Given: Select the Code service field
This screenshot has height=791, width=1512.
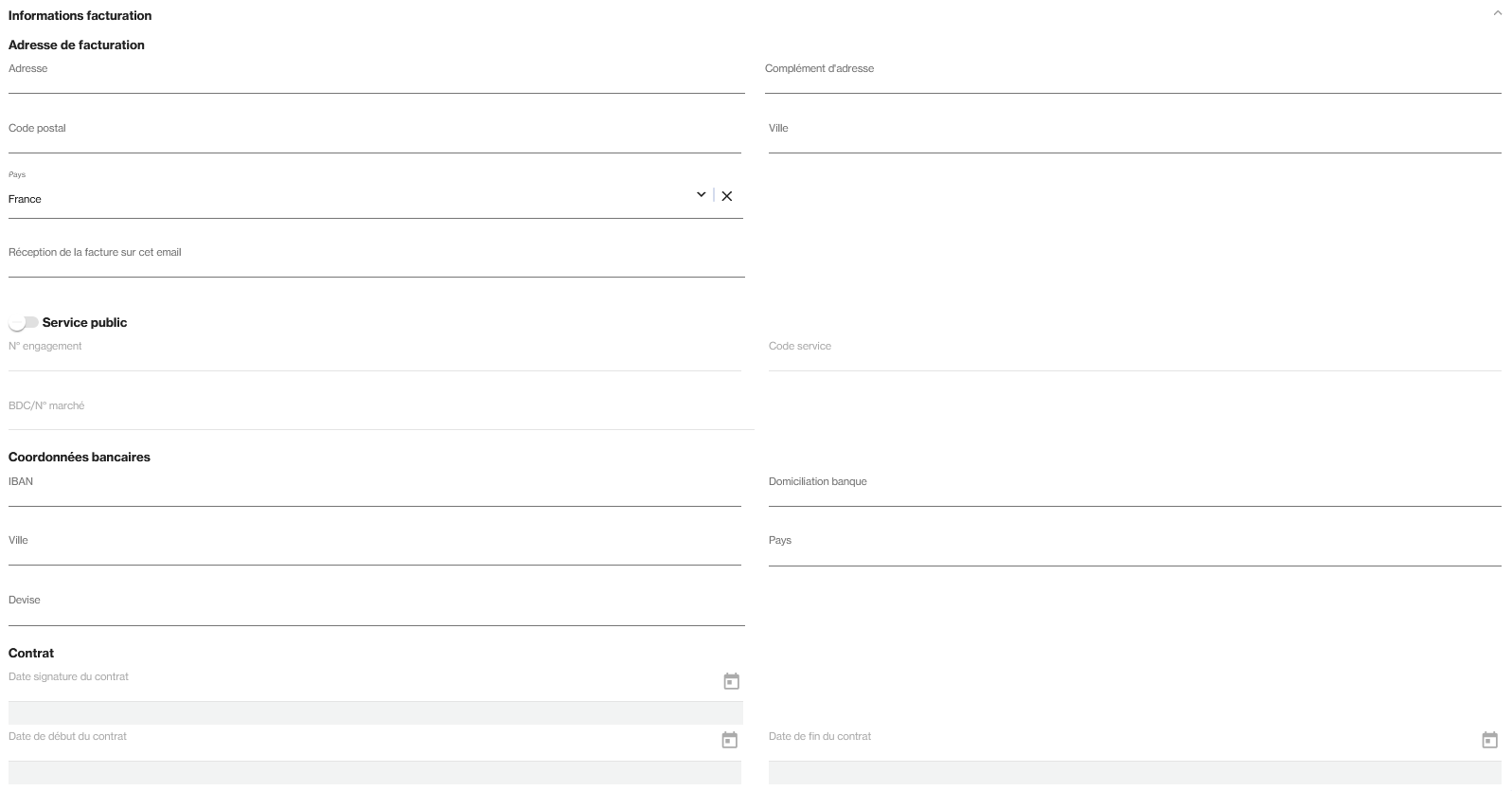Looking at the screenshot, I should (x=1134, y=358).
